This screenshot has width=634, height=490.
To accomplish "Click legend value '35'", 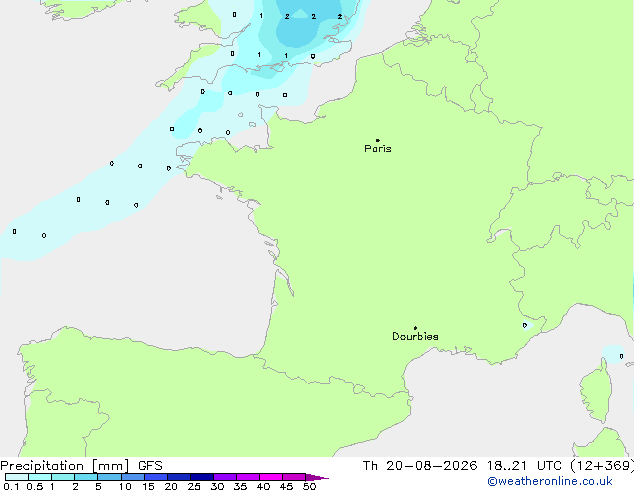I will coord(240,486).
